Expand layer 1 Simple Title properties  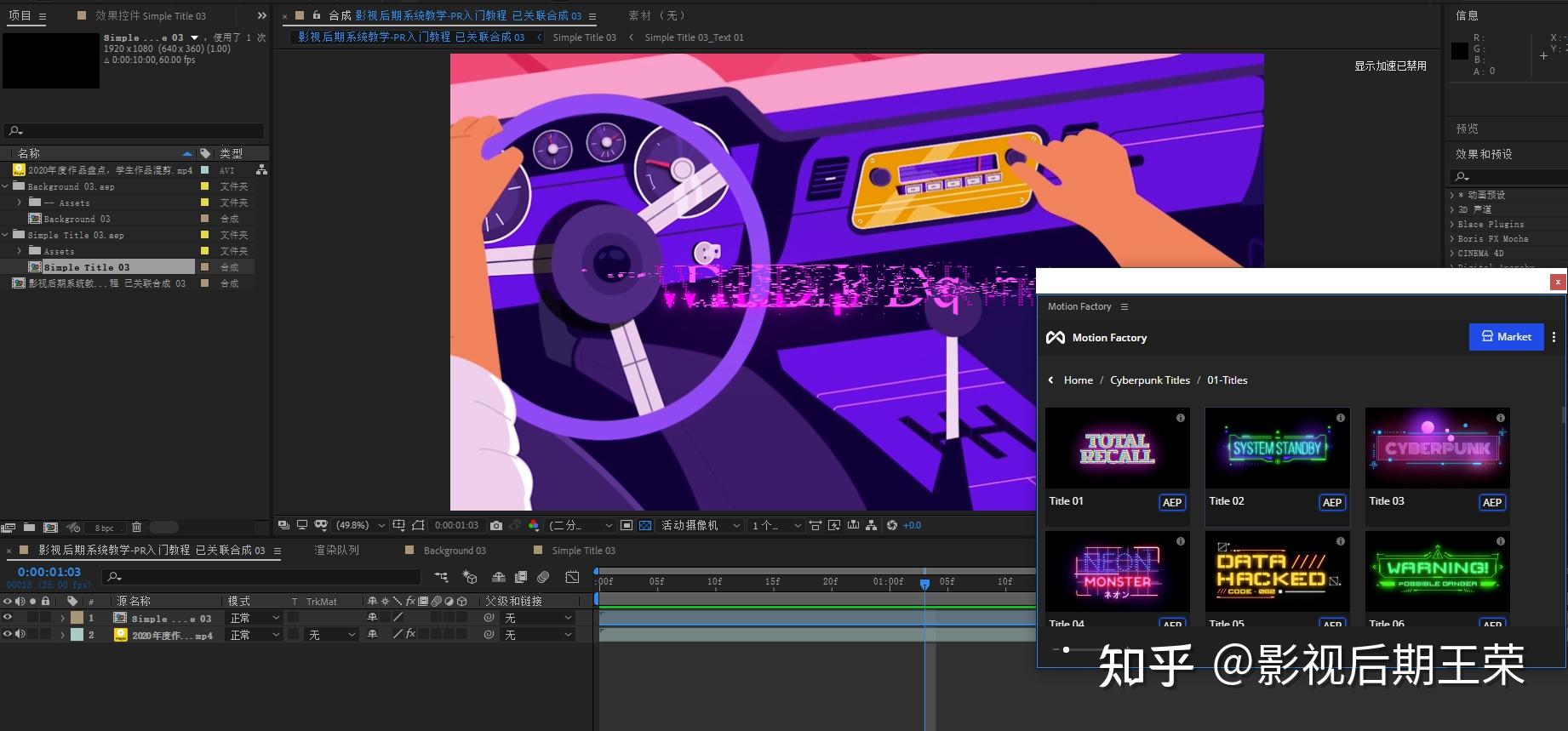pos(62,618)
